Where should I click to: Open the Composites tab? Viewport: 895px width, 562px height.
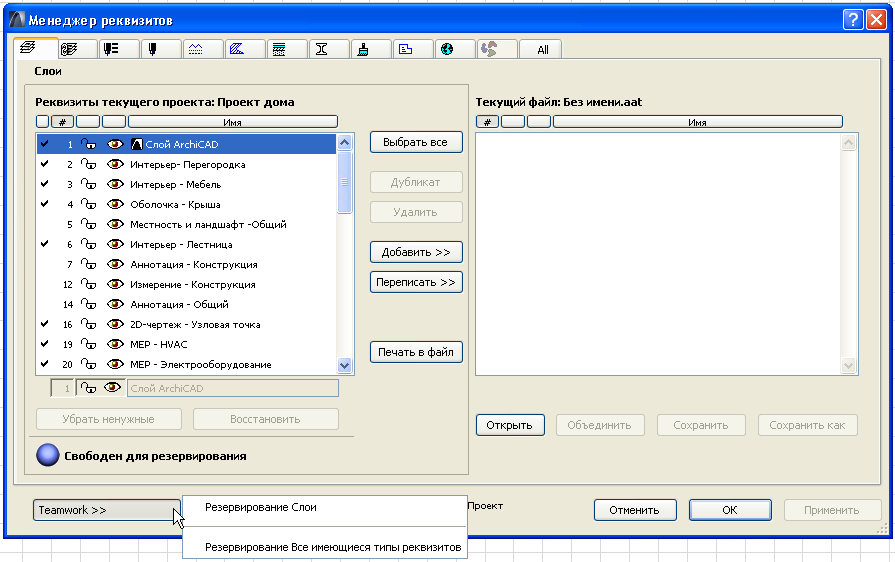pos(279,49)
